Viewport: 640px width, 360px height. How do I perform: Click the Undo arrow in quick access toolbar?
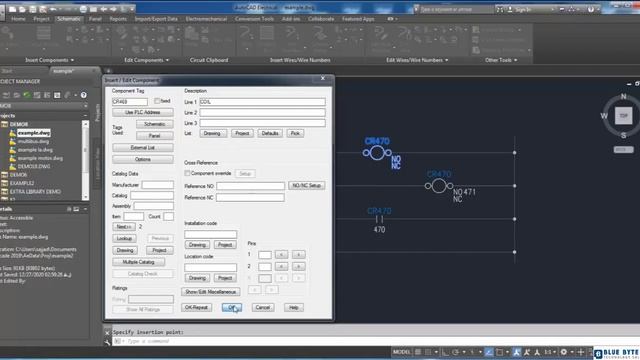[53, 9]
